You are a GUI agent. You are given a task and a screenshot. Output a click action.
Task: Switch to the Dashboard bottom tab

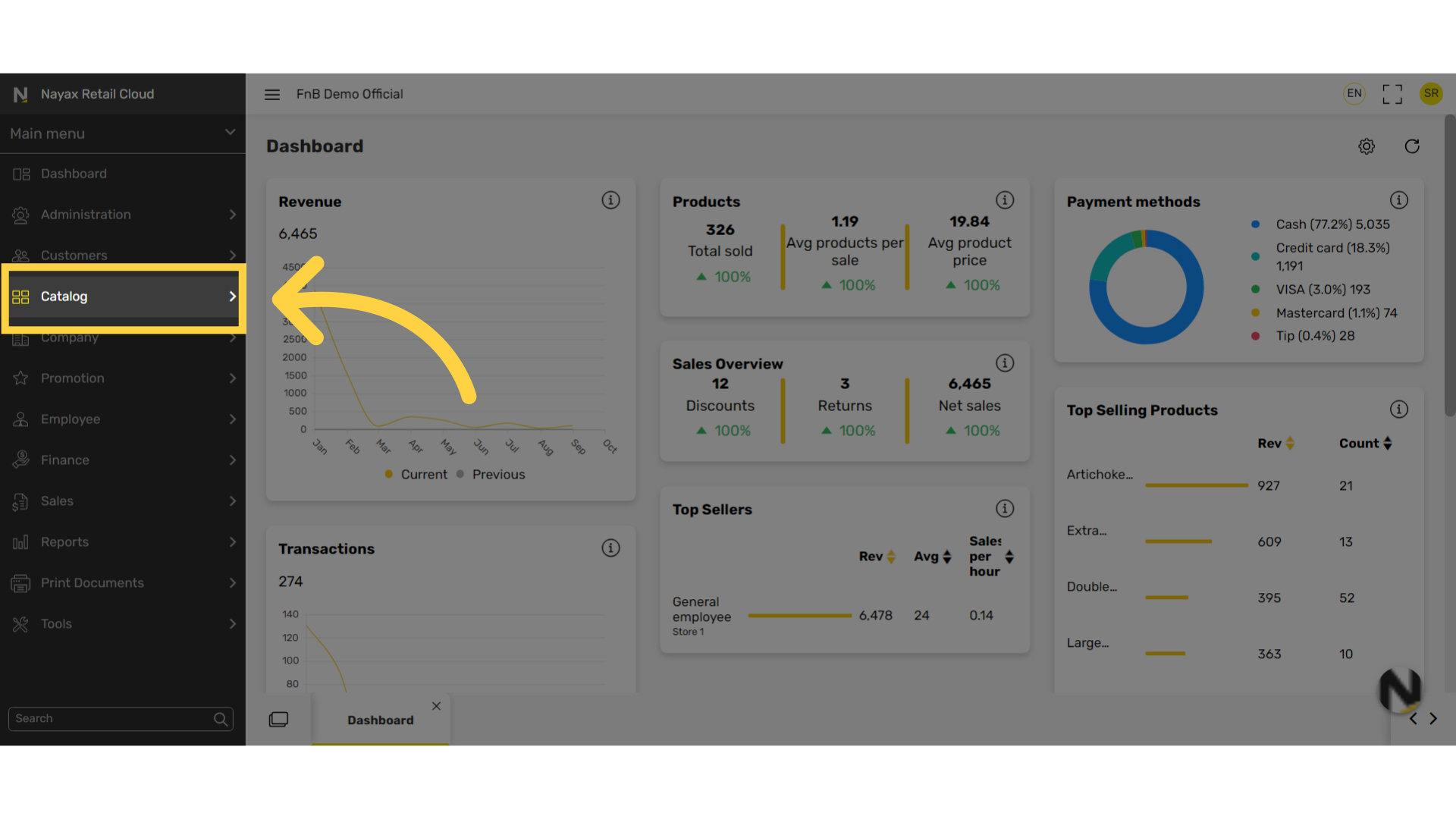coord(381,720)
